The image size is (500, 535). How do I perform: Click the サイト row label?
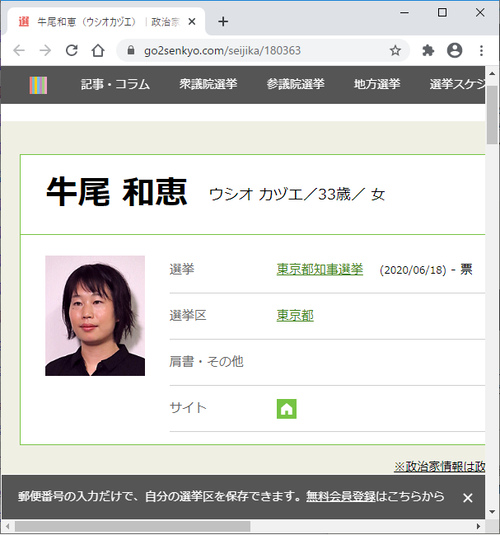click(188, 407)
